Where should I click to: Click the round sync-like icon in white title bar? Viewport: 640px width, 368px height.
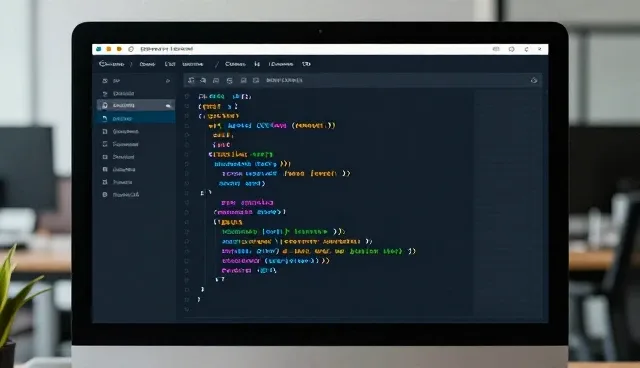(x=511, y=49)
